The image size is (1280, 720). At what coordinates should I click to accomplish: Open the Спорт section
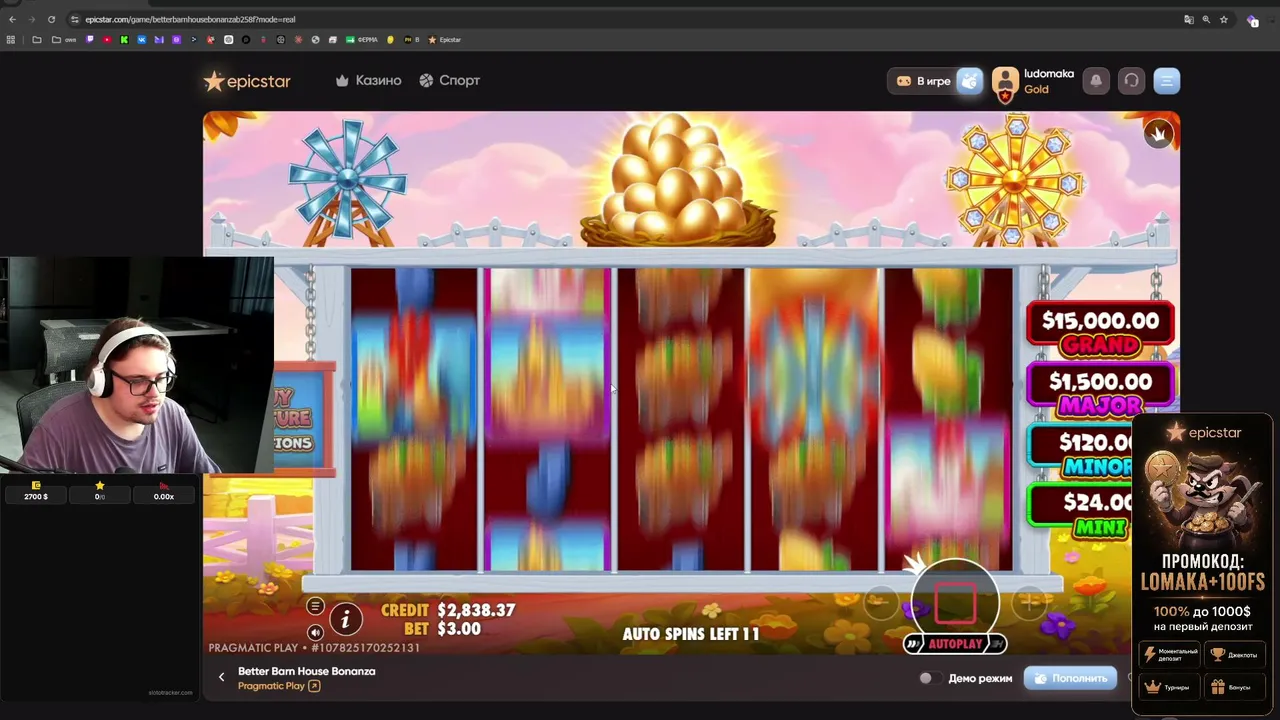click(449, 80)
